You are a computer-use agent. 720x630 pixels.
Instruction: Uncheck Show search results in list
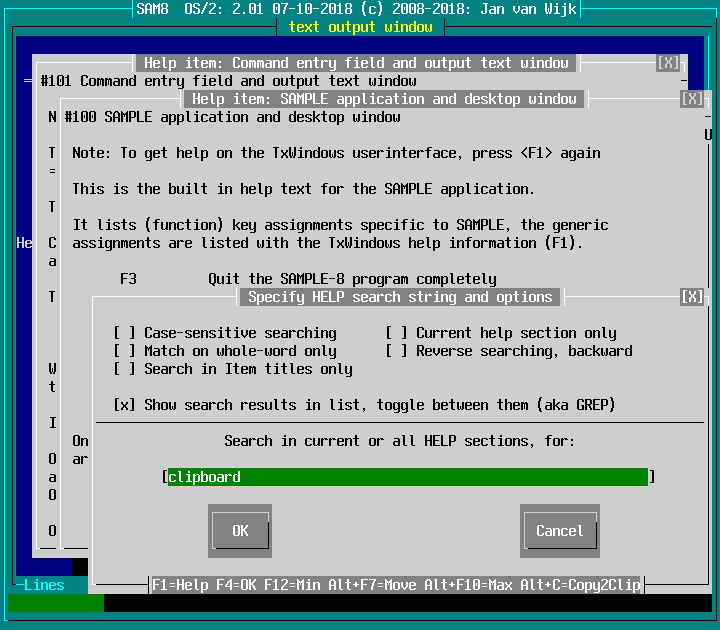[x=125, y=405]
